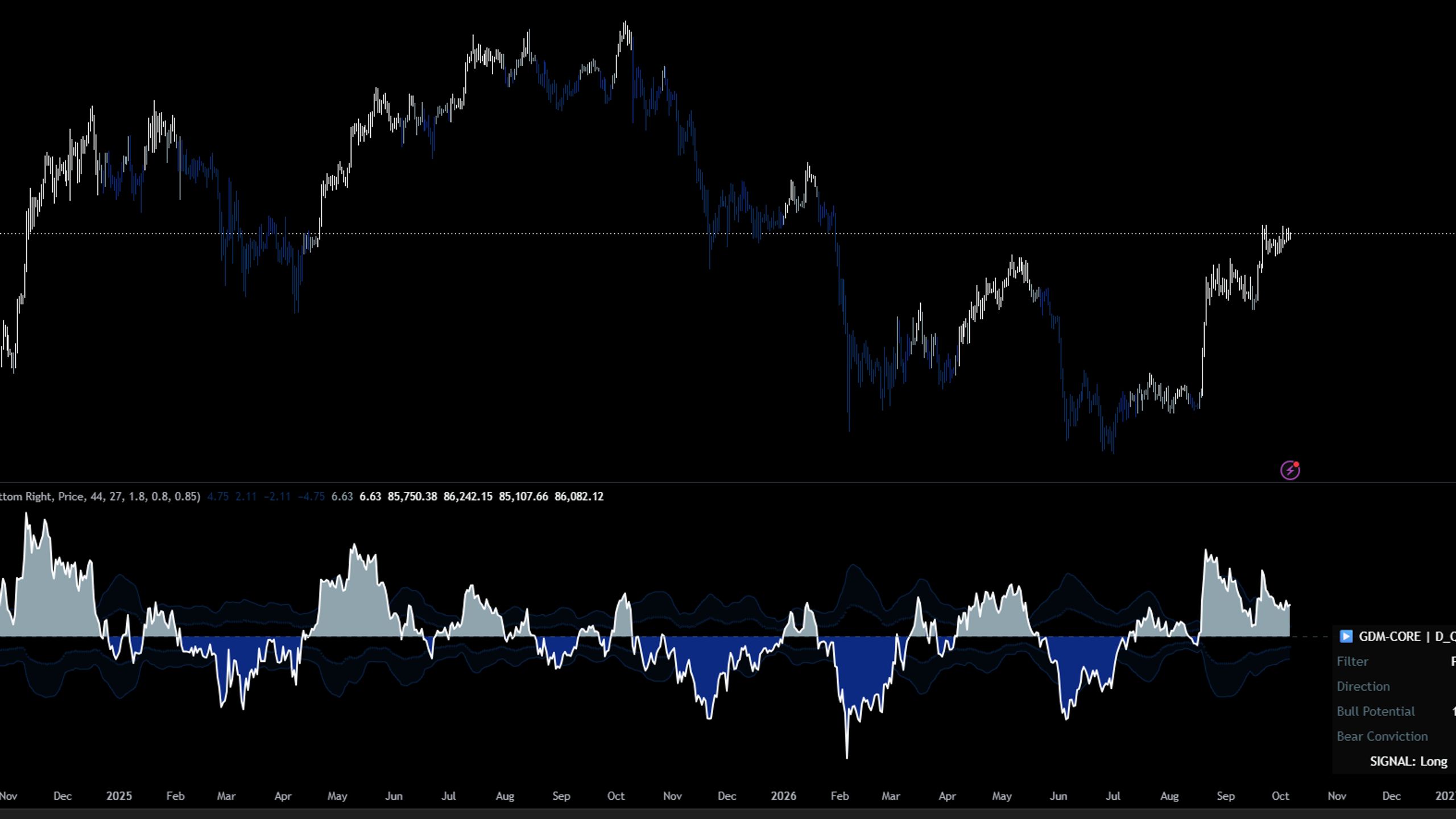
Task: Open the indicator settings legend text
Action: [100, 497]
